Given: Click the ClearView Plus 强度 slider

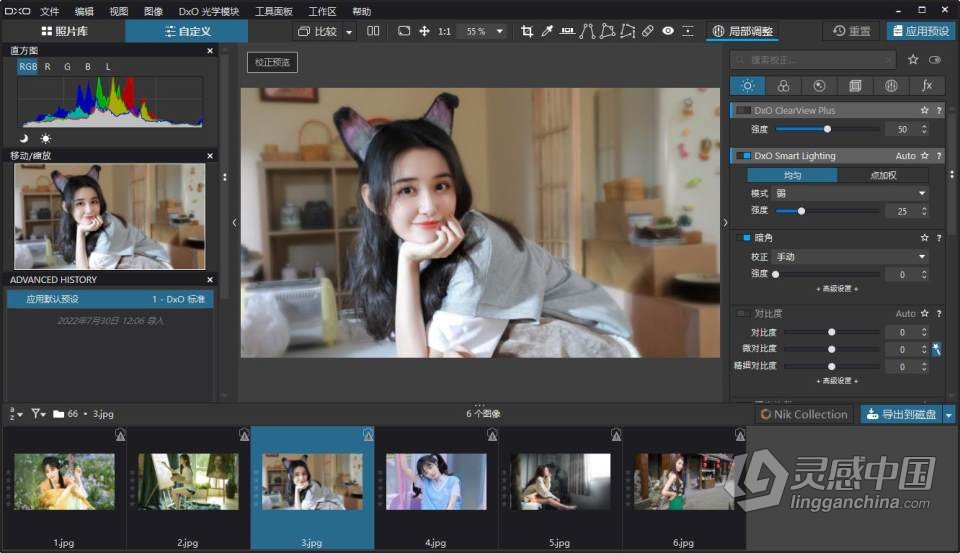Looking at the screenshot, I should 828,129.
